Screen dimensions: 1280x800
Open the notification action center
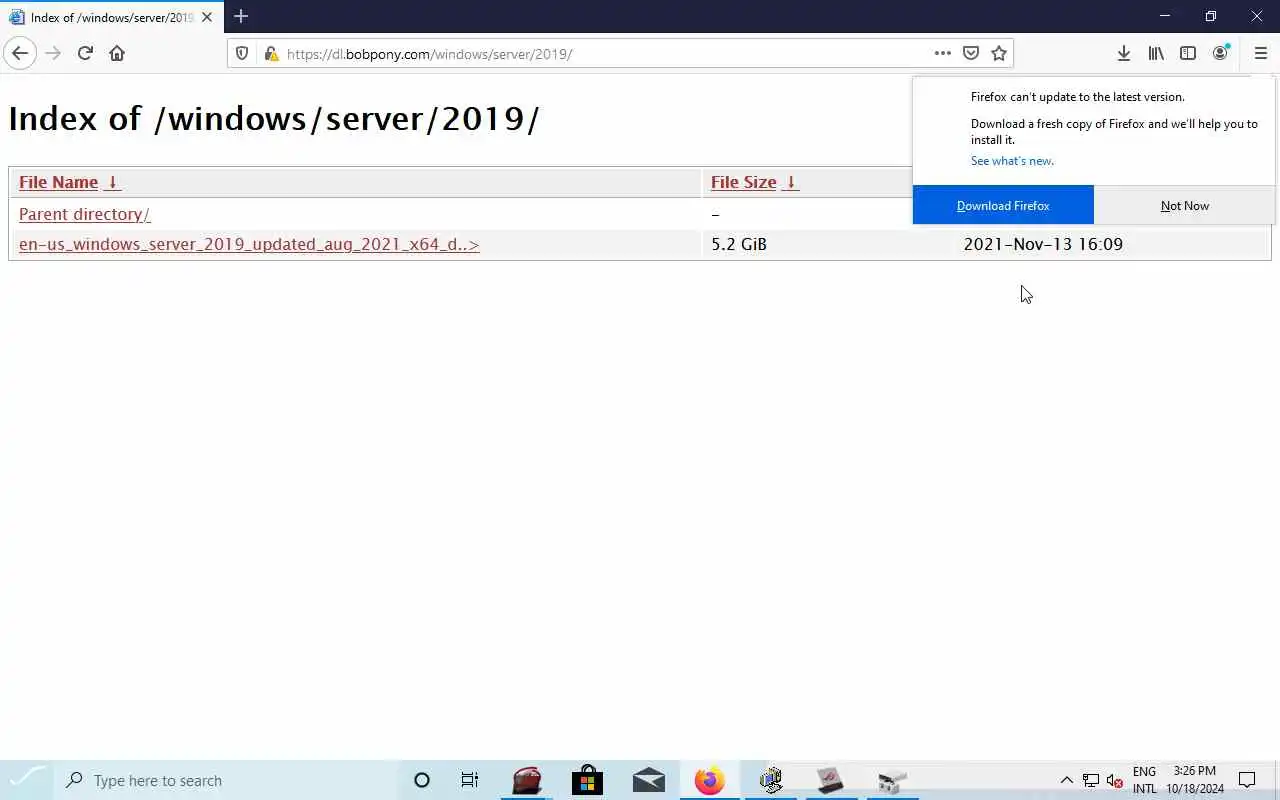pyautogui.click(x=1247, y=780)
